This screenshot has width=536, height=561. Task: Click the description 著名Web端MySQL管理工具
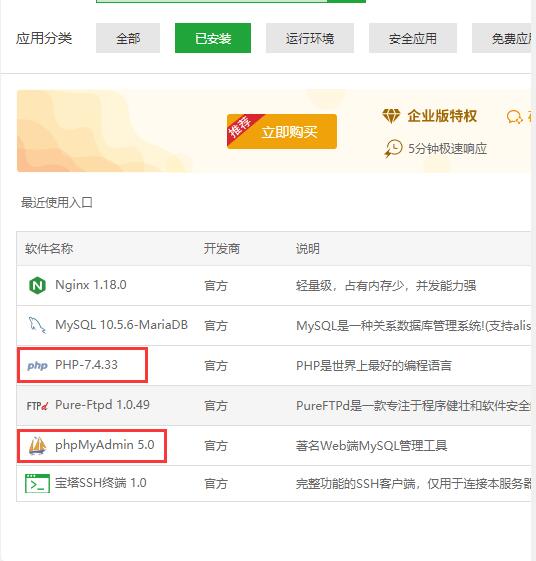pyautogui.click(x=371, y=446)
